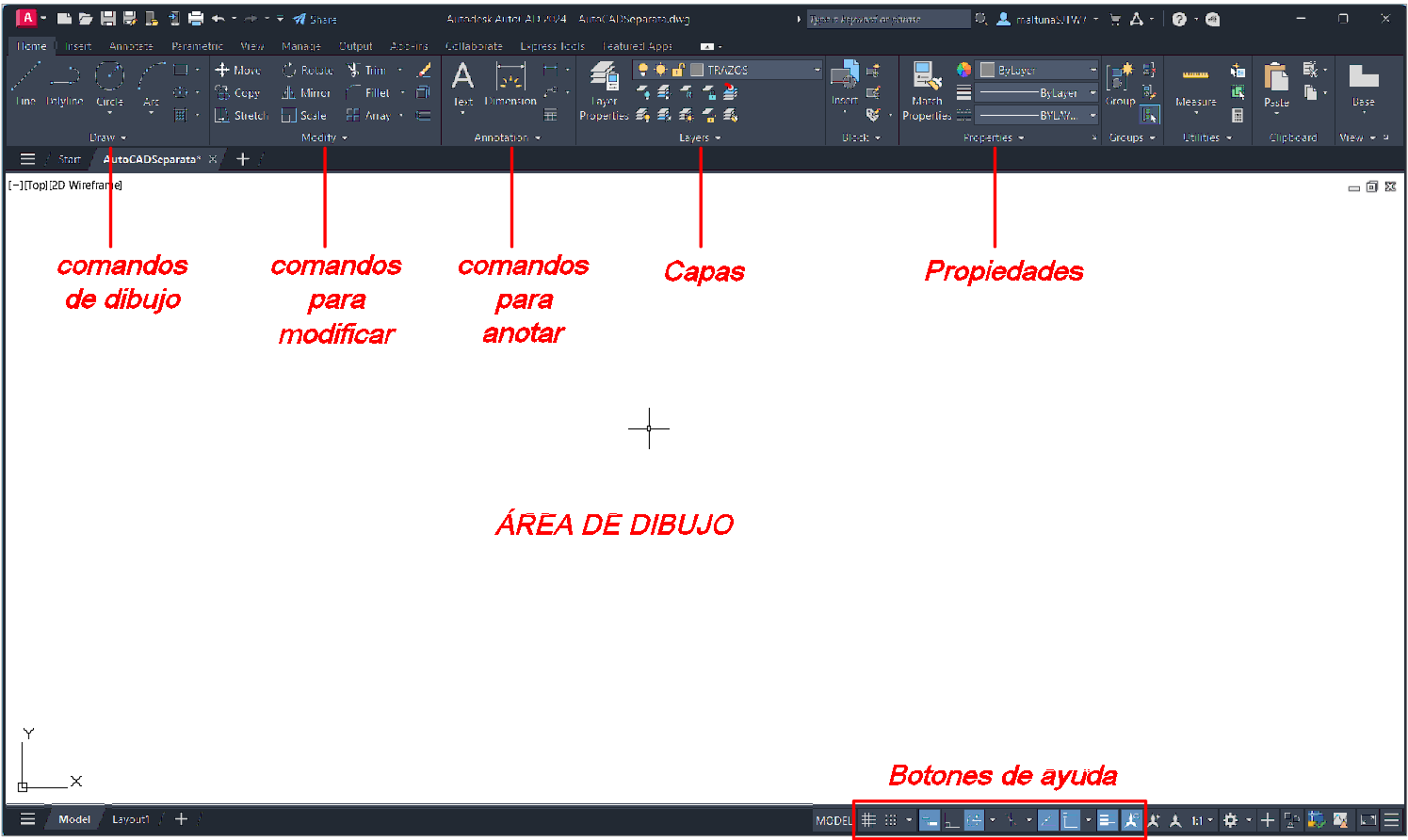The height and width of the screenshot is (840, 1408).
Task: Open the Layout1 tab
Action: tap(131, 819)
